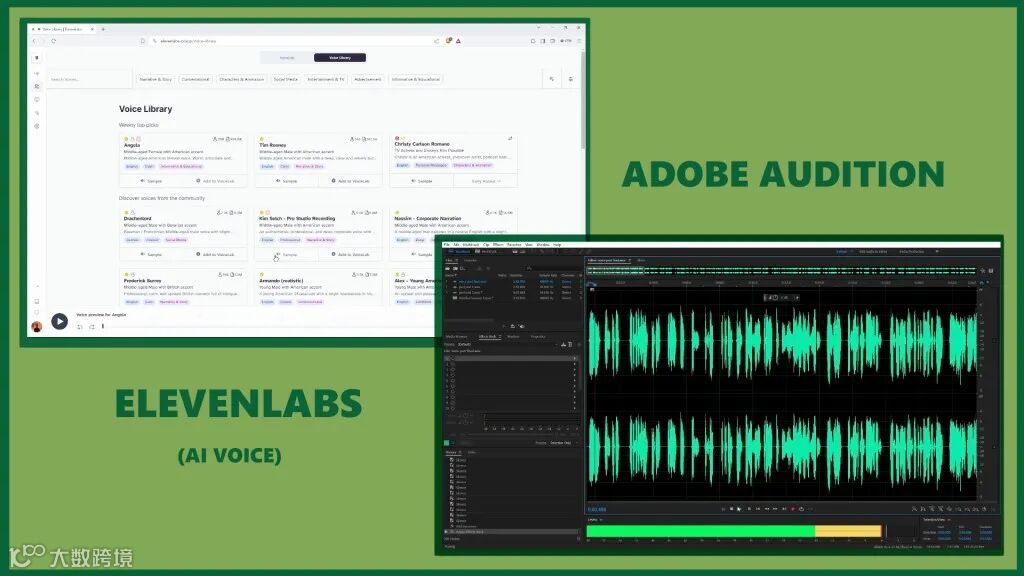Add Angela voice to VoiceLab
This screenshot has height=576, width=1024.
click(216, 181)
